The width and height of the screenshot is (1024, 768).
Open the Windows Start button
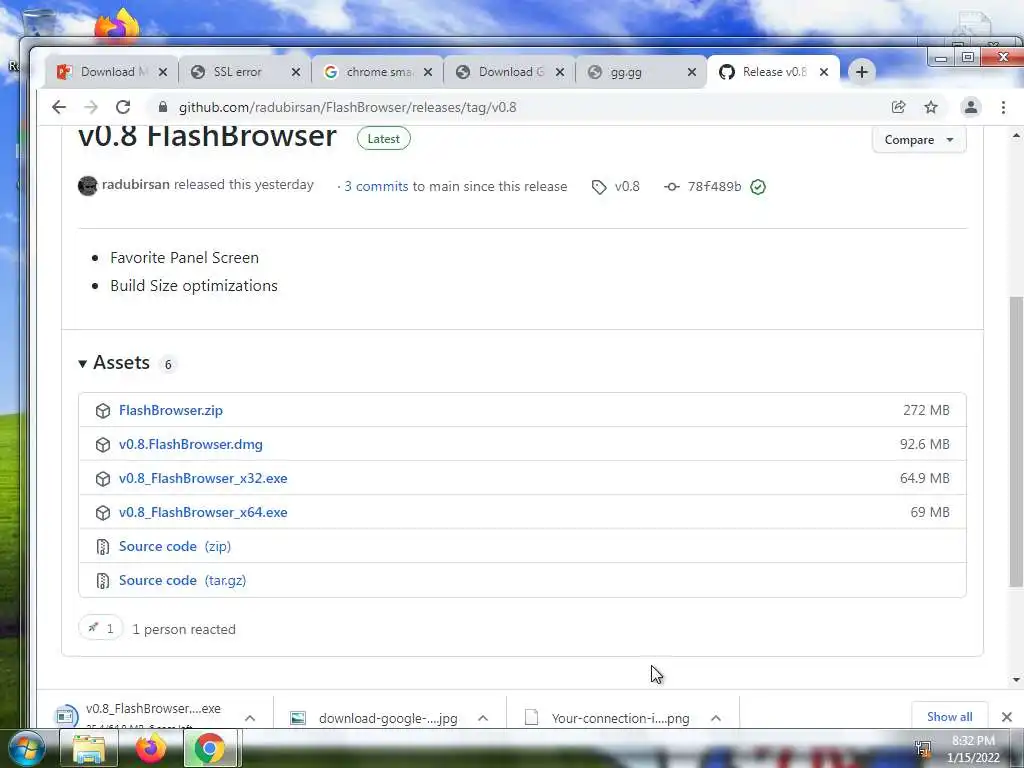pyautogui.click(x=27, y=749)
